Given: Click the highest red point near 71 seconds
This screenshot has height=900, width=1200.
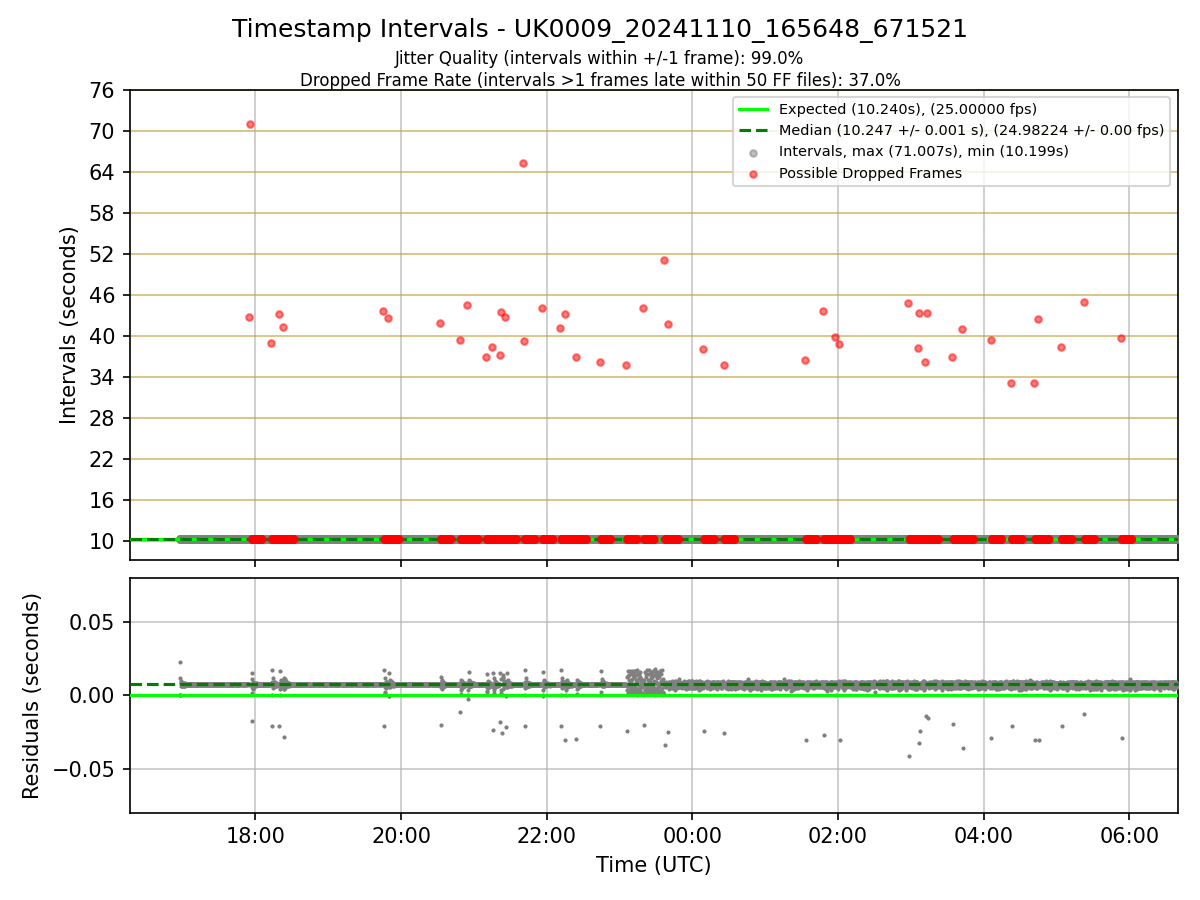Looking at the screenshot, I should 250,124.
